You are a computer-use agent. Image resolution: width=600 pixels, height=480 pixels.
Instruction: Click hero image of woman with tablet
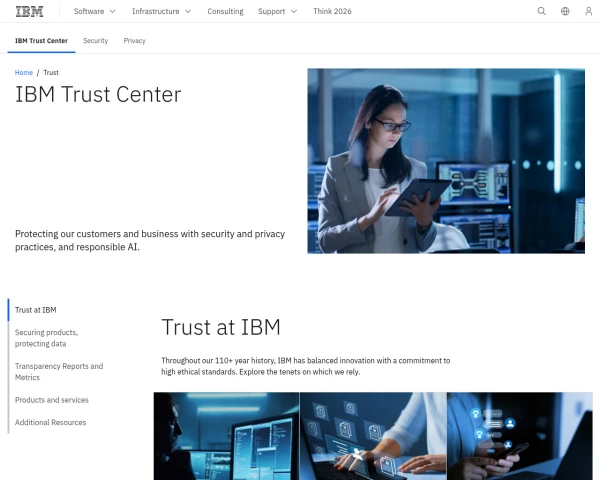446,161
